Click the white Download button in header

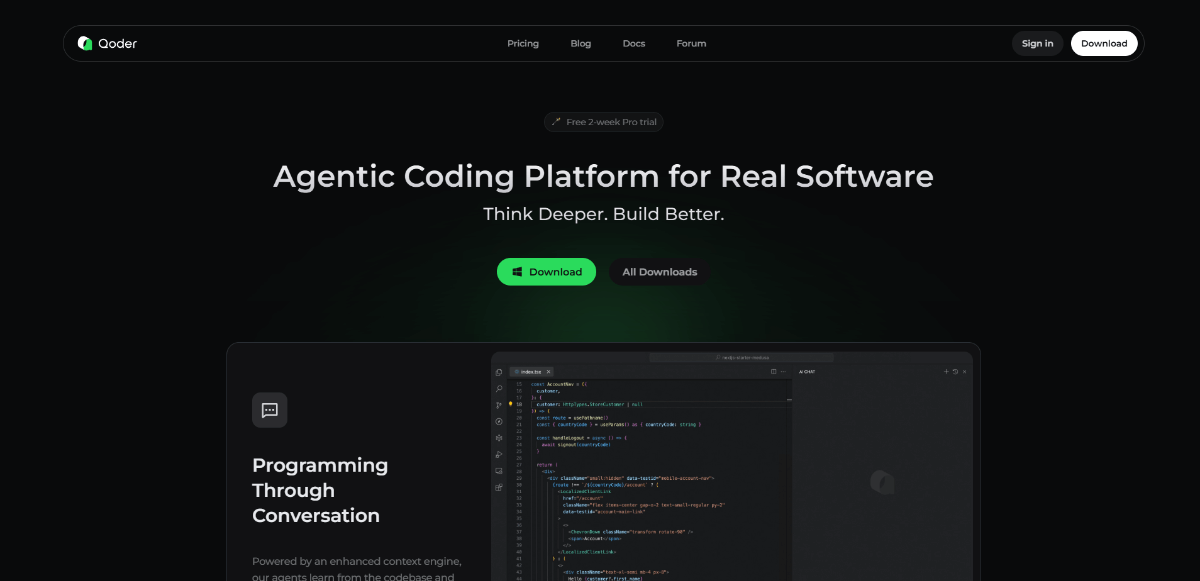click(1104, 43)
